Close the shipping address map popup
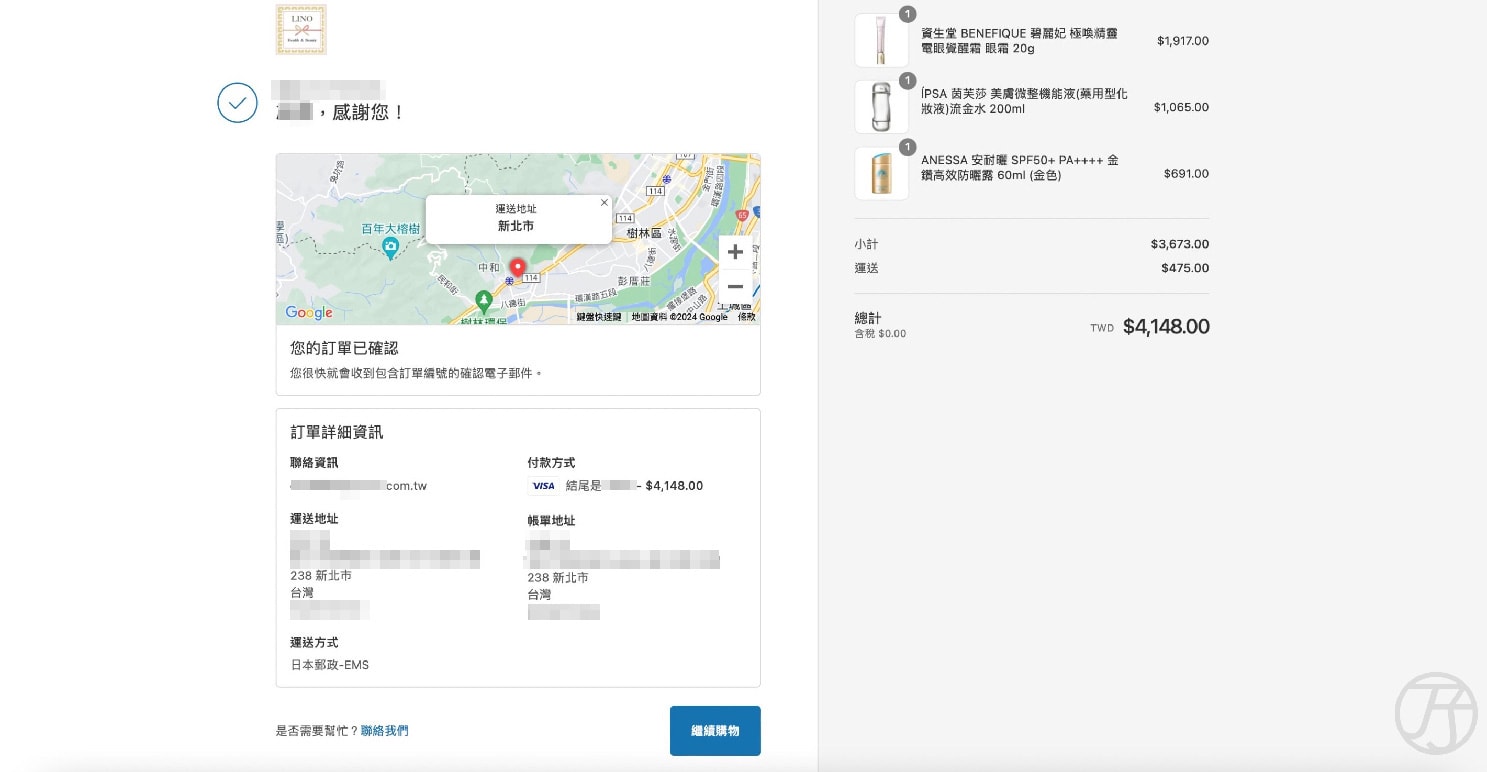This screenshot has width=1487, height=772. point(604,202)
